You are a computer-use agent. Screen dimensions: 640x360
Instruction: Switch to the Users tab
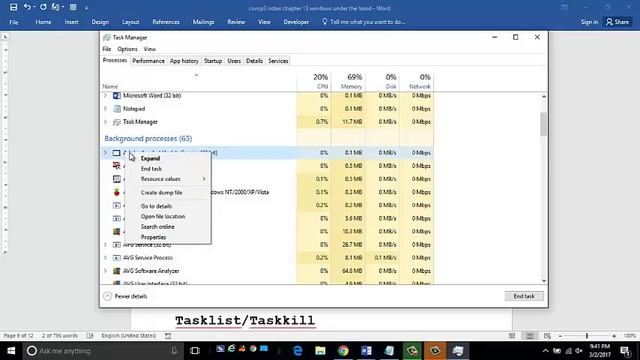[234, 61]
